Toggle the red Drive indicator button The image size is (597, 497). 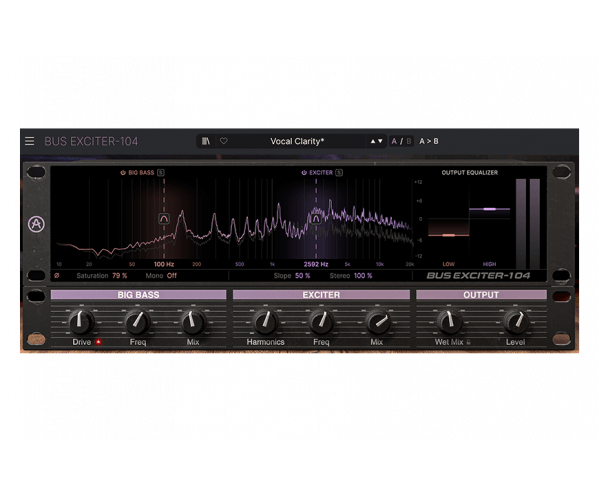click(x=99, y=342)
